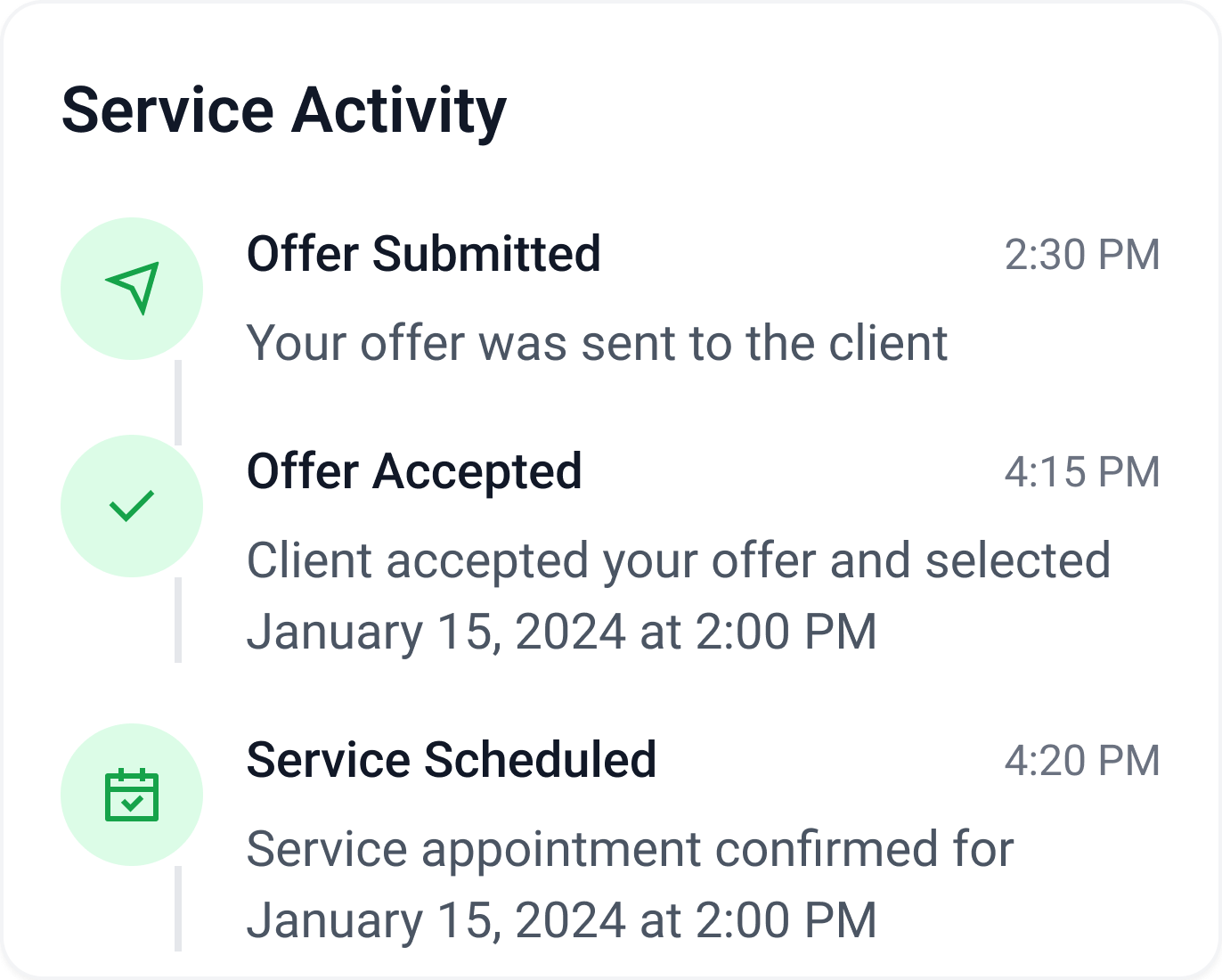This screenshot has height=980, width=1222.
Task: Click the date line under Service Scheduled
Action: [x=561, y=920]
